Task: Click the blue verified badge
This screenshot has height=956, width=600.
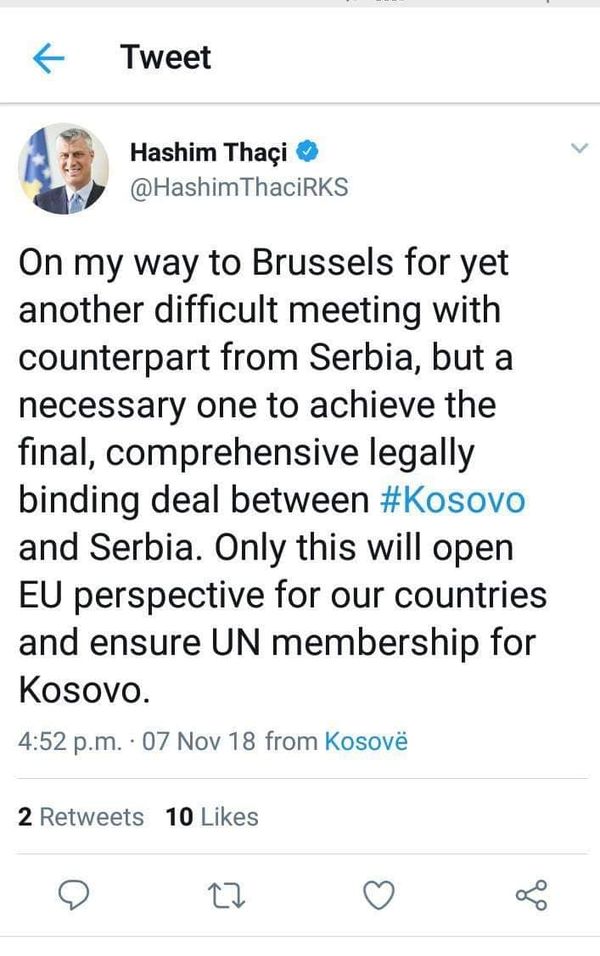Action: [x=307, y=151]
